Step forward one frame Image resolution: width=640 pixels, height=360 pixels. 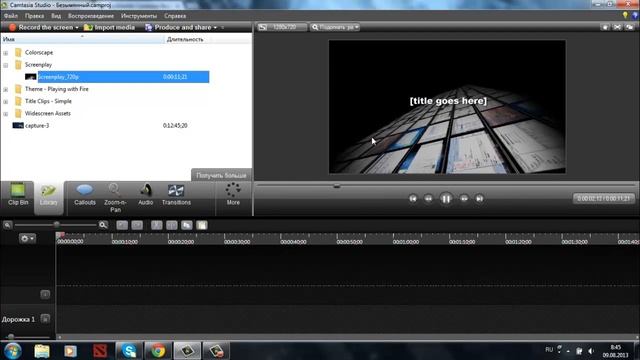click(x=464, y=198)
